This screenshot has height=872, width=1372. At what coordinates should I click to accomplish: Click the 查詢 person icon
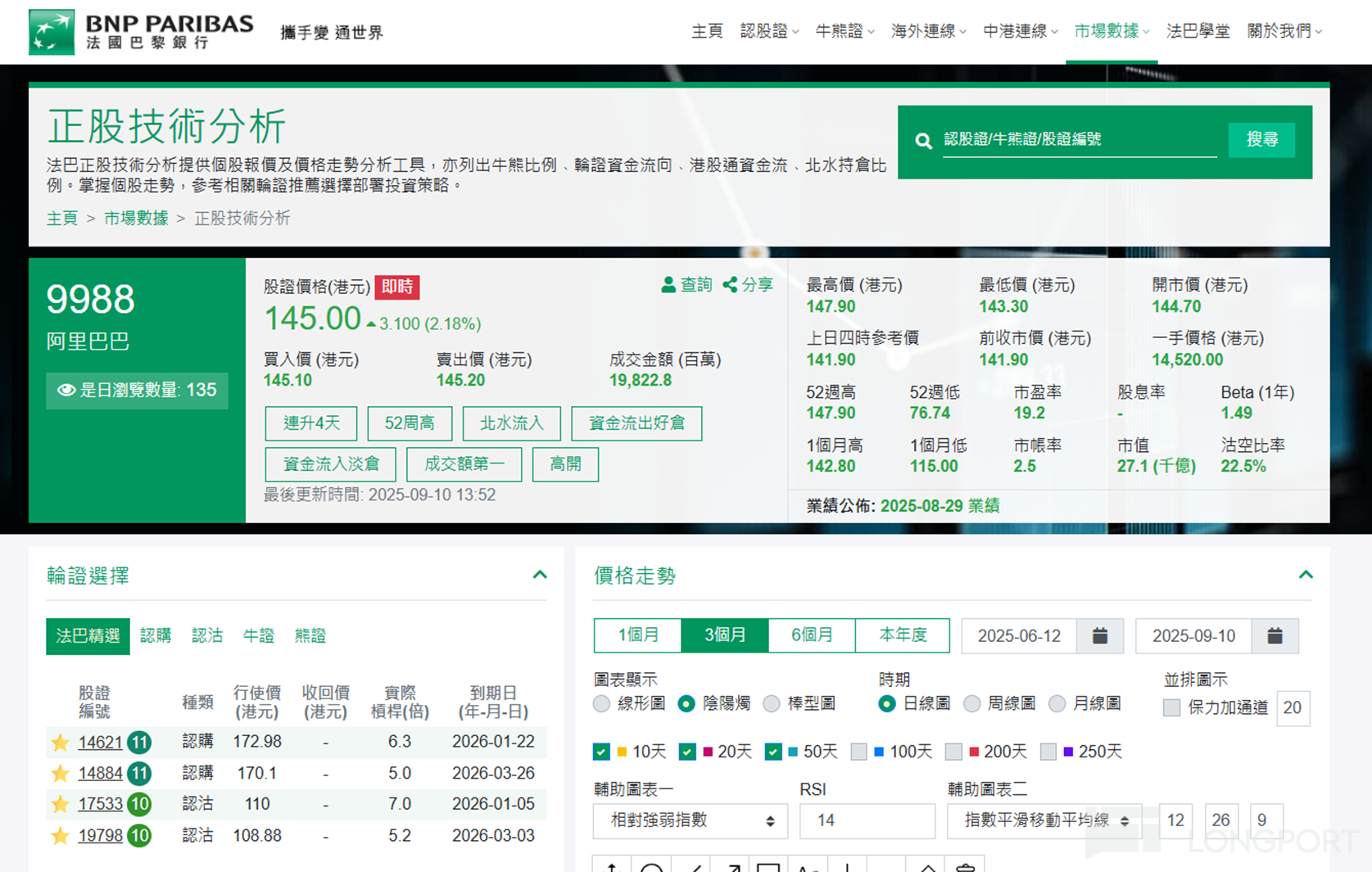click(668, 285)
